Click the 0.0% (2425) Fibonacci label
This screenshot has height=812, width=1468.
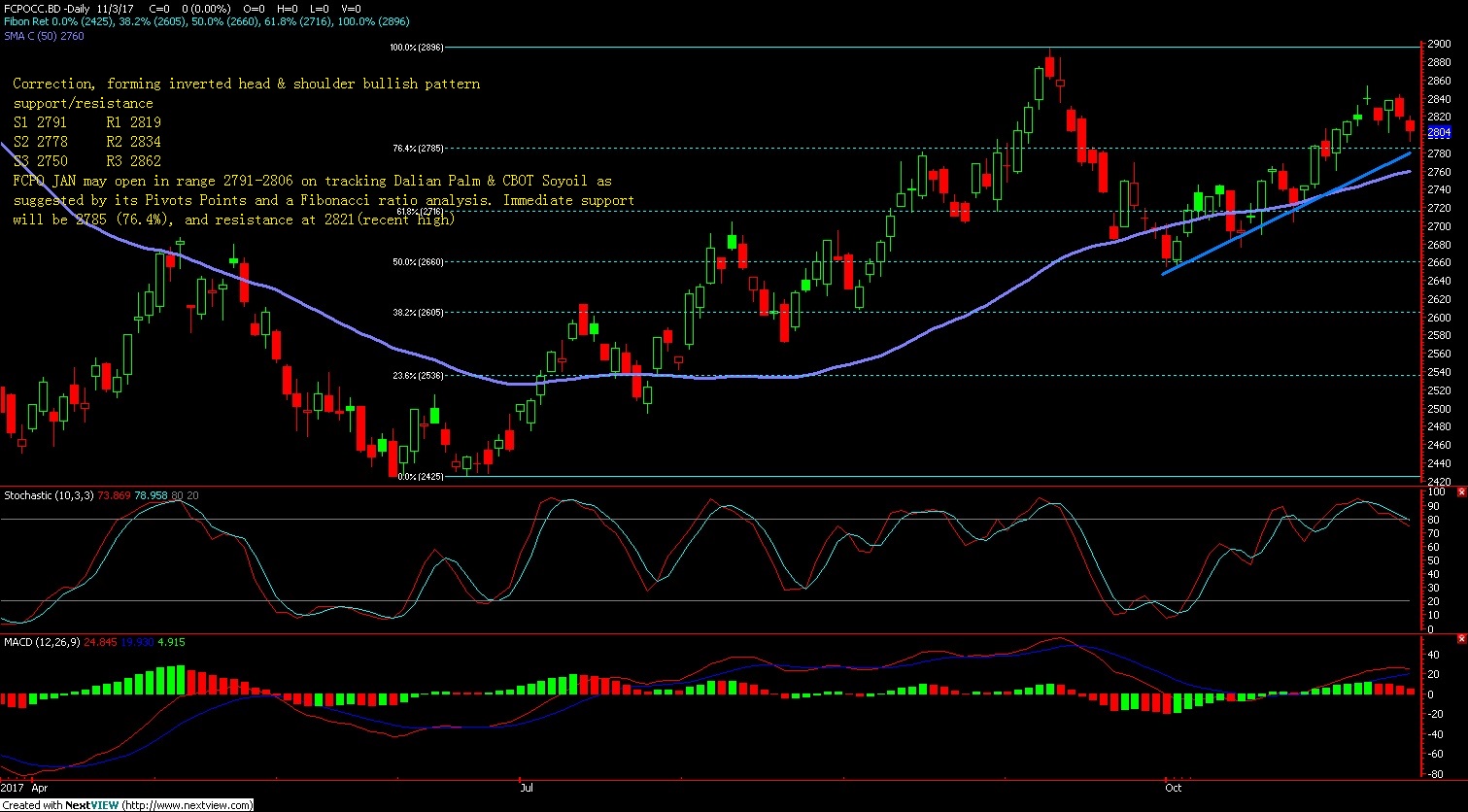(x=421, y=476)
